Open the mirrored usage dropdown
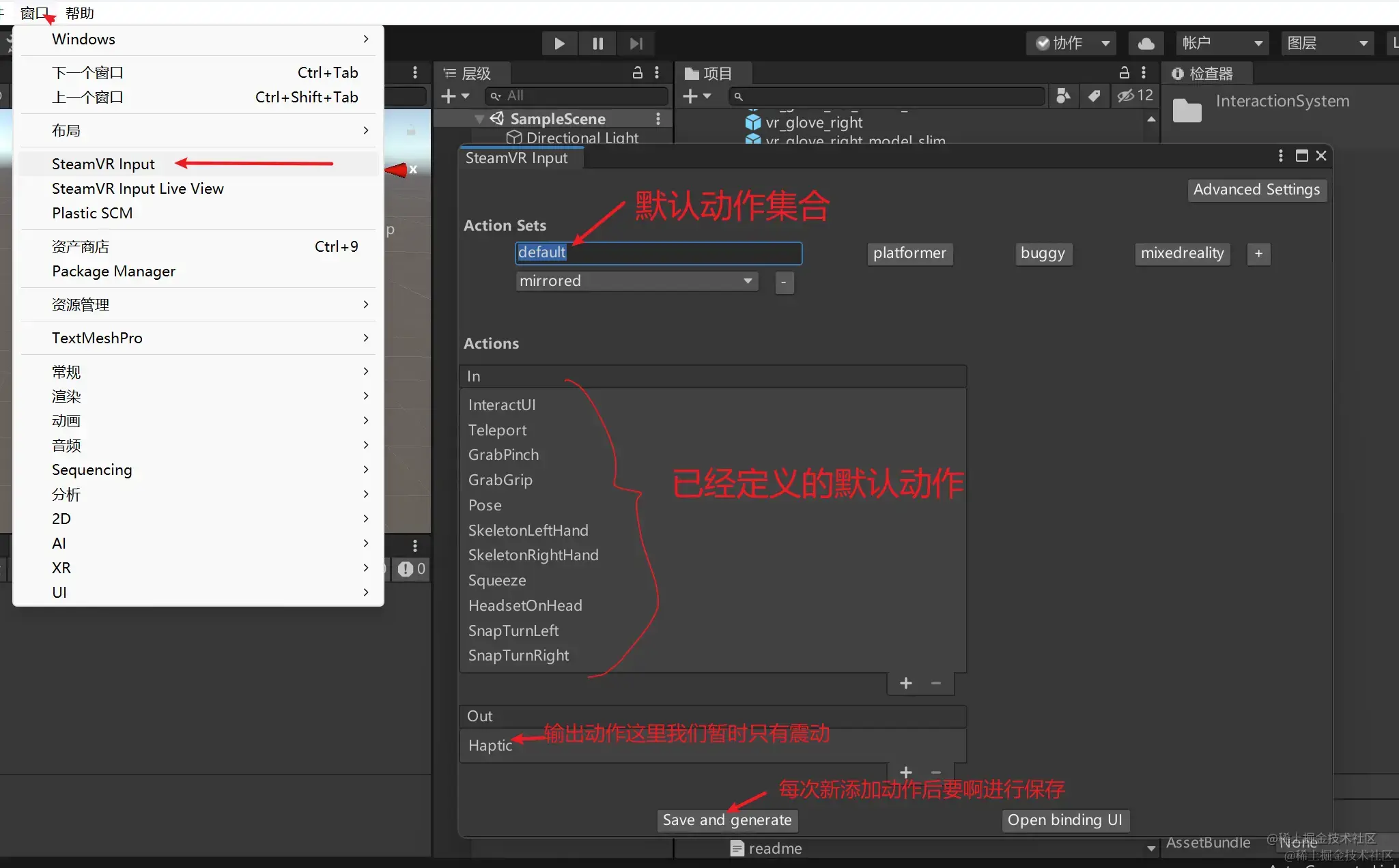This screenshot has width=1399, height=868. tap(637, 281)
